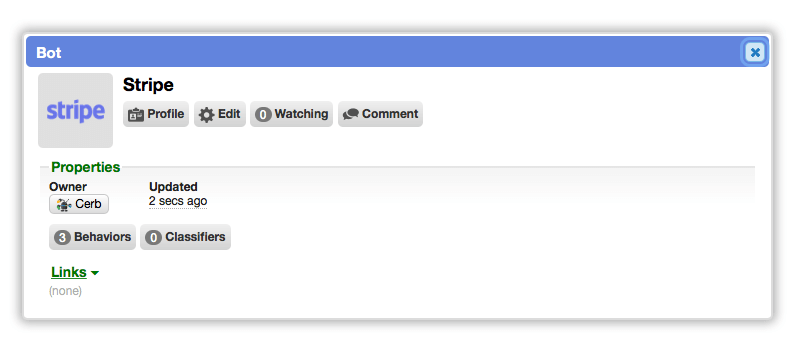Click the gear icon beside Edit
Viewport: 801px width, 361px height.
click(x=206, y=114)
